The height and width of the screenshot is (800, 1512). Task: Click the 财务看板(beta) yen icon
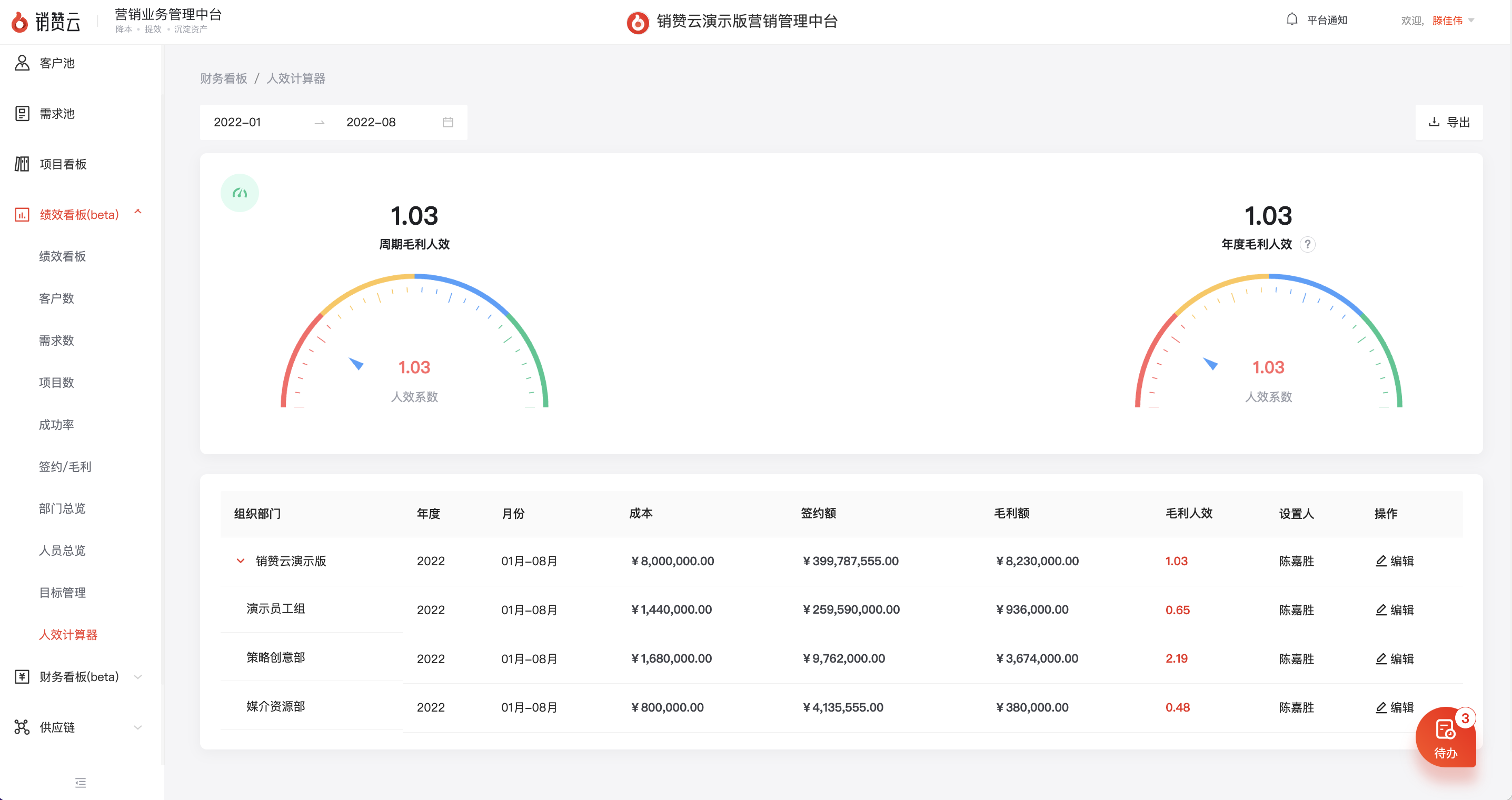[x=22, y=677]
